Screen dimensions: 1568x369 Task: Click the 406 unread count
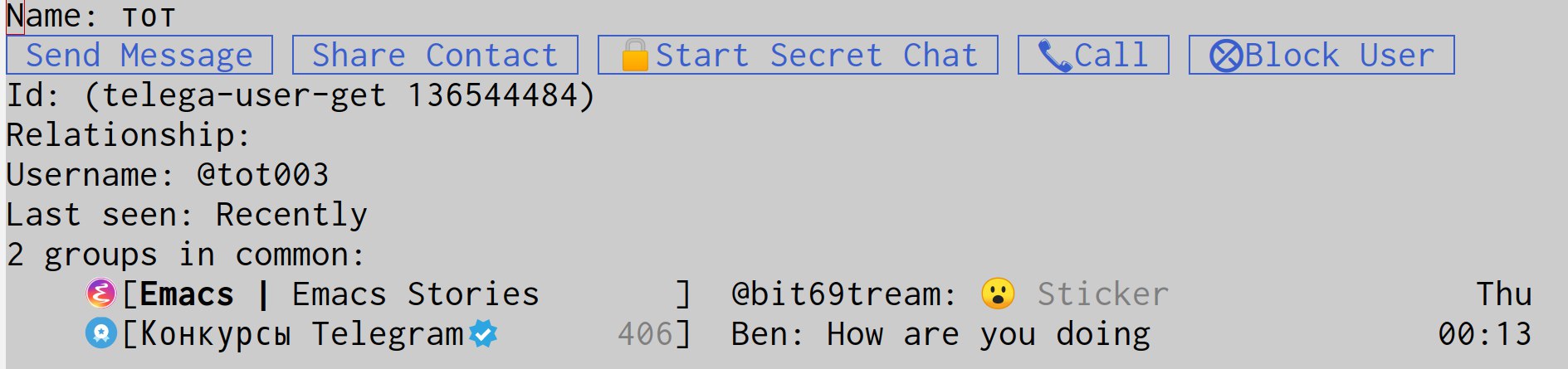pos(645,334)
